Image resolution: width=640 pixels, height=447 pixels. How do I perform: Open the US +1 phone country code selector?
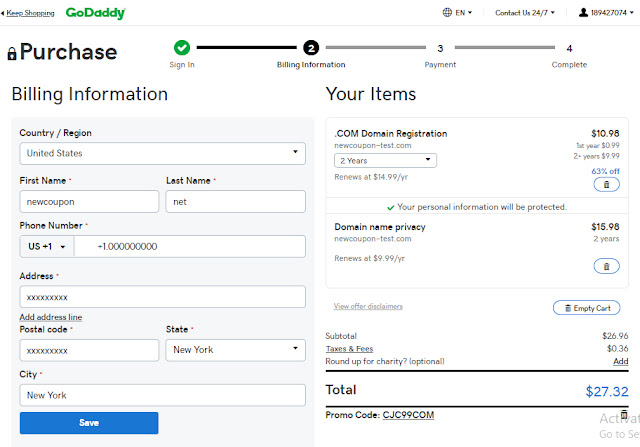(x=47, y=246)
